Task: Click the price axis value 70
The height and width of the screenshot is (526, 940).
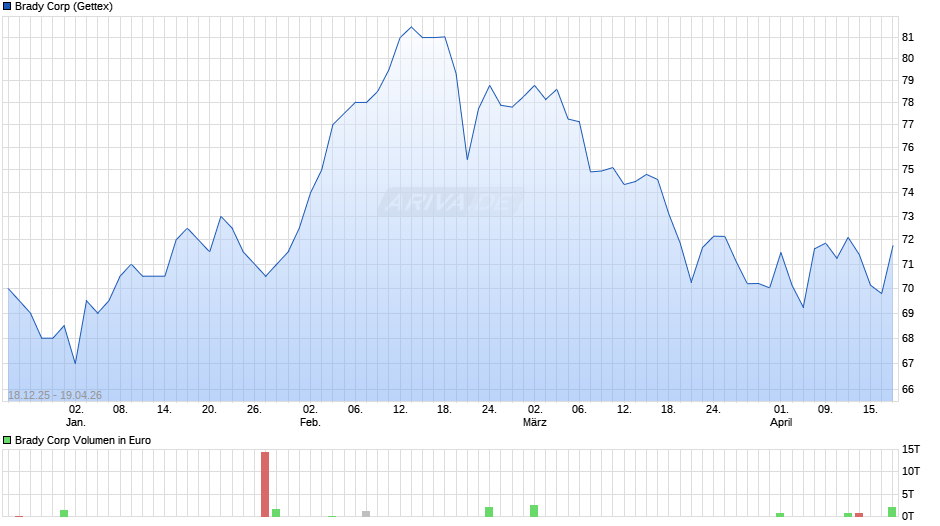Action: (x=908, y=288)
